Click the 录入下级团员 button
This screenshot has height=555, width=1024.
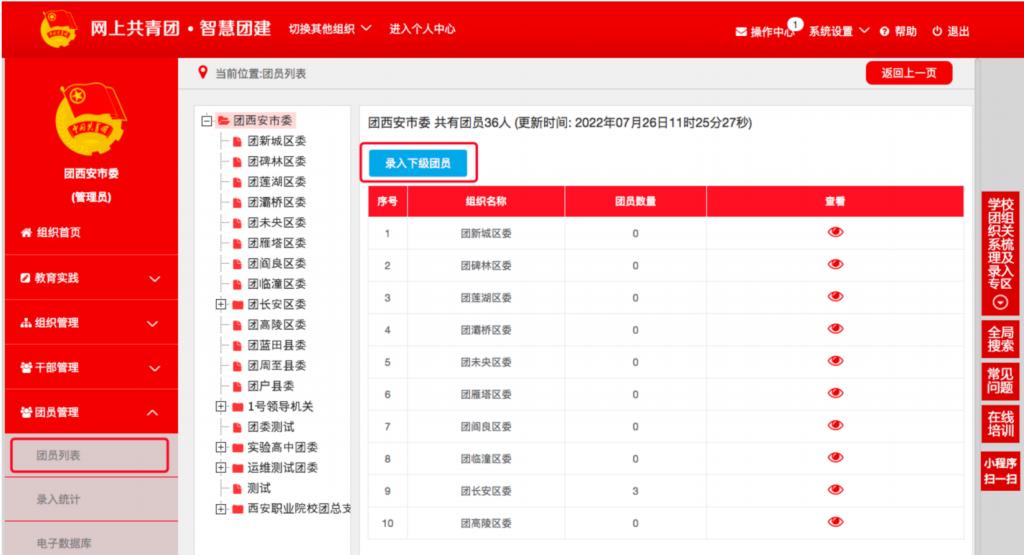click(x=417, y=163)
